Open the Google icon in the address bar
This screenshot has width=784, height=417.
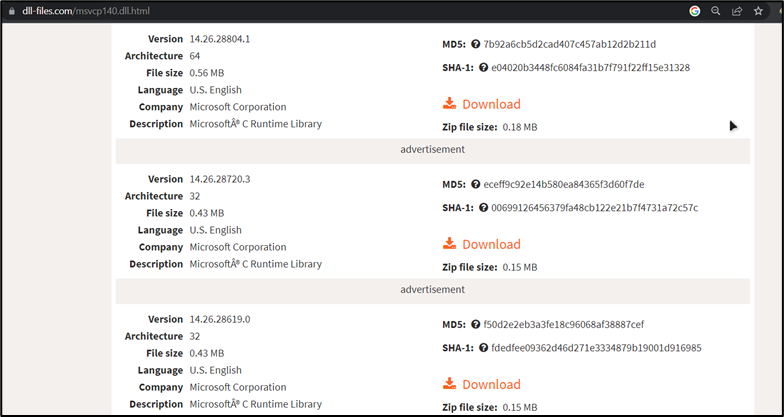694,11
